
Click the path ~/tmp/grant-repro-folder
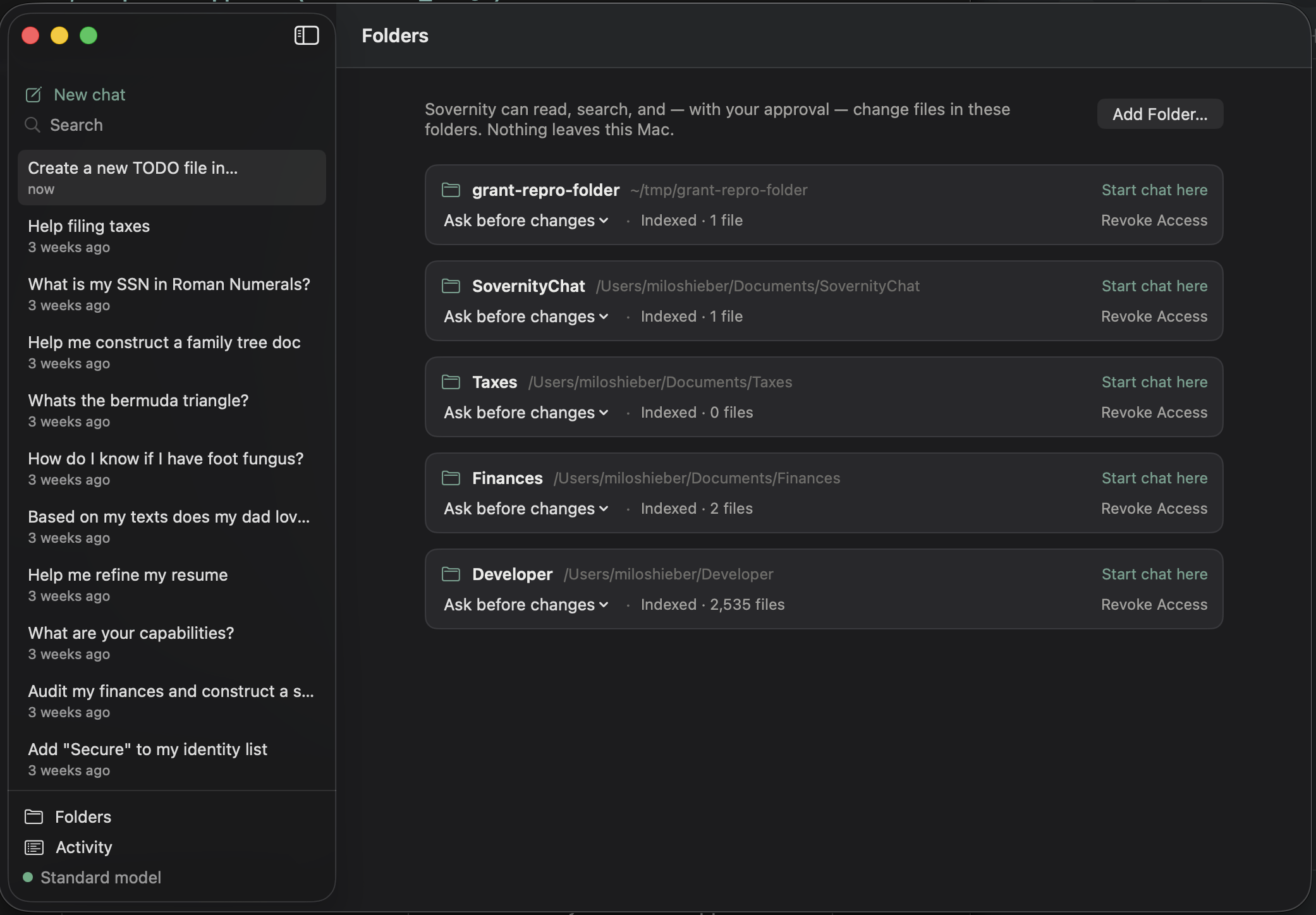pyautogui.click(x=719, y=190)
